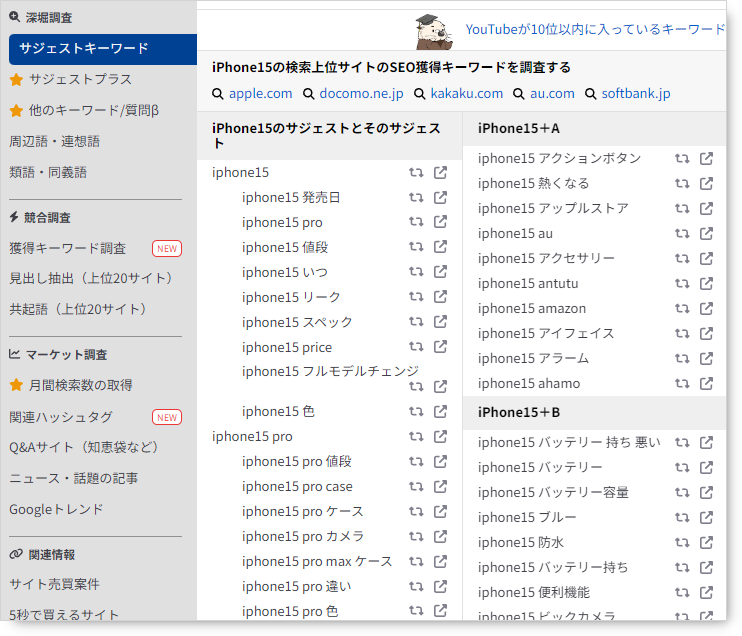Click keyword text iphone15 pro ケース
The height and width of the screenshot is (636, 742).
pos(302,512)
